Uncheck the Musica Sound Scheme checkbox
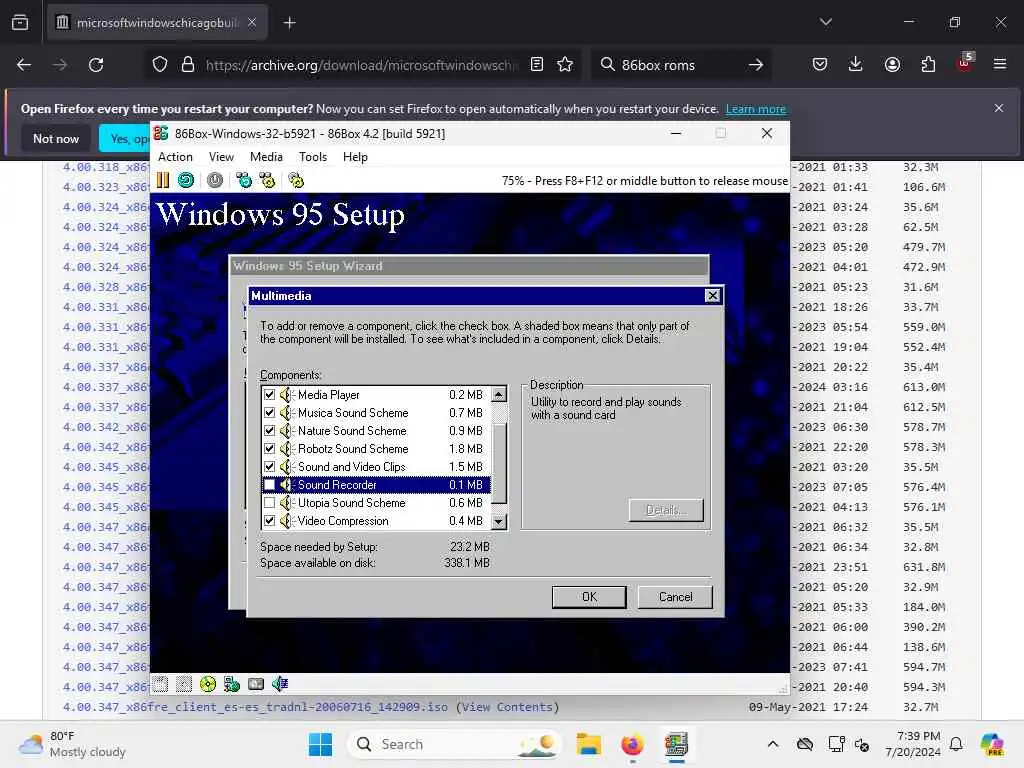 269,413
